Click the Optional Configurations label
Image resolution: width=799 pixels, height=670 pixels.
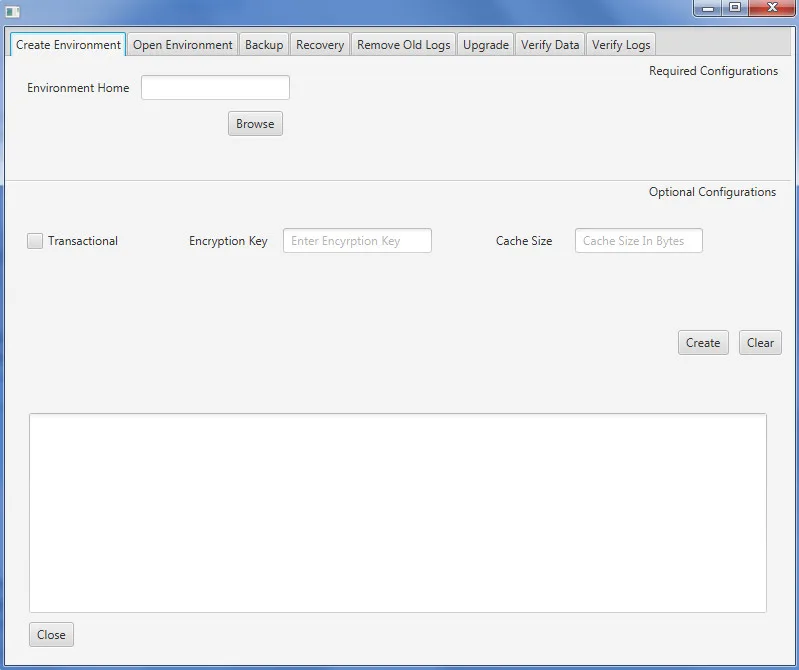[712, 192]
